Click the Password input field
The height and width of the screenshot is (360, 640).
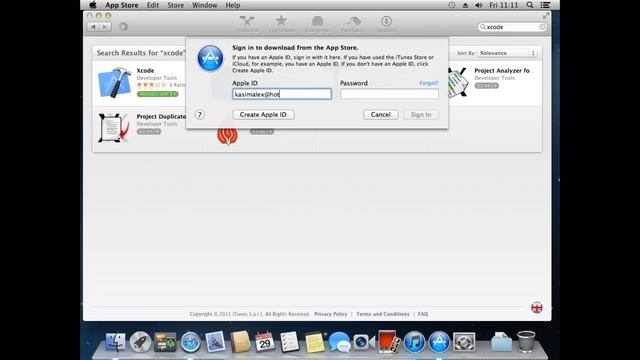click(x=389, y=94)
